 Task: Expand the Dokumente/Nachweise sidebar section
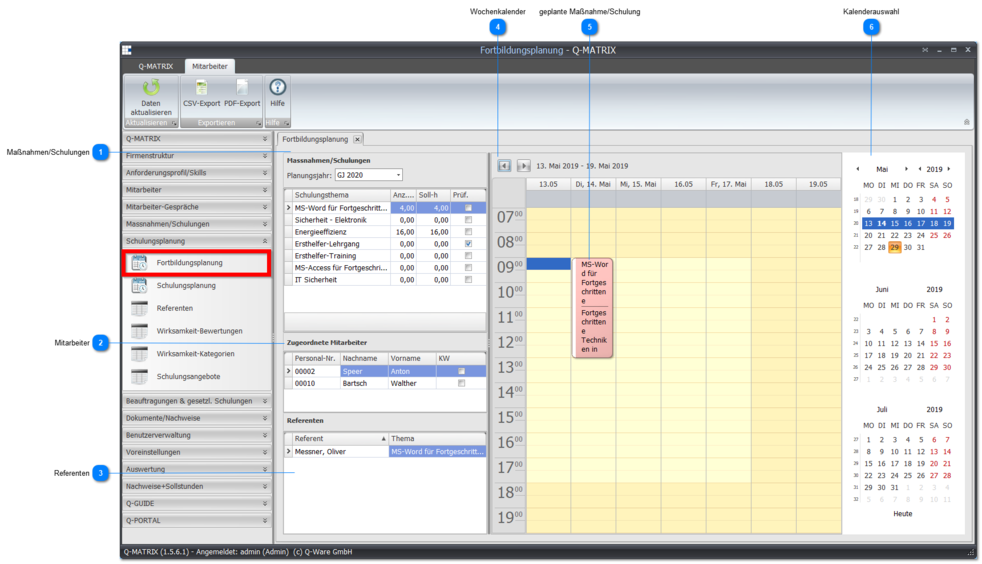[x=197, y=418]
